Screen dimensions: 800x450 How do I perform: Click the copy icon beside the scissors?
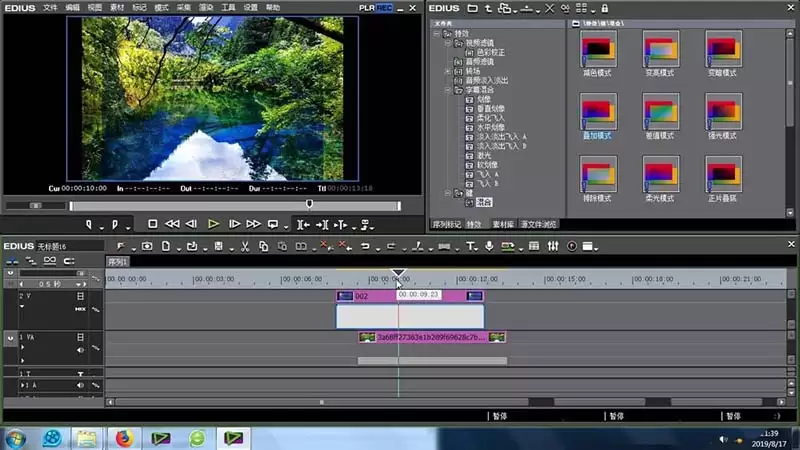263,246
